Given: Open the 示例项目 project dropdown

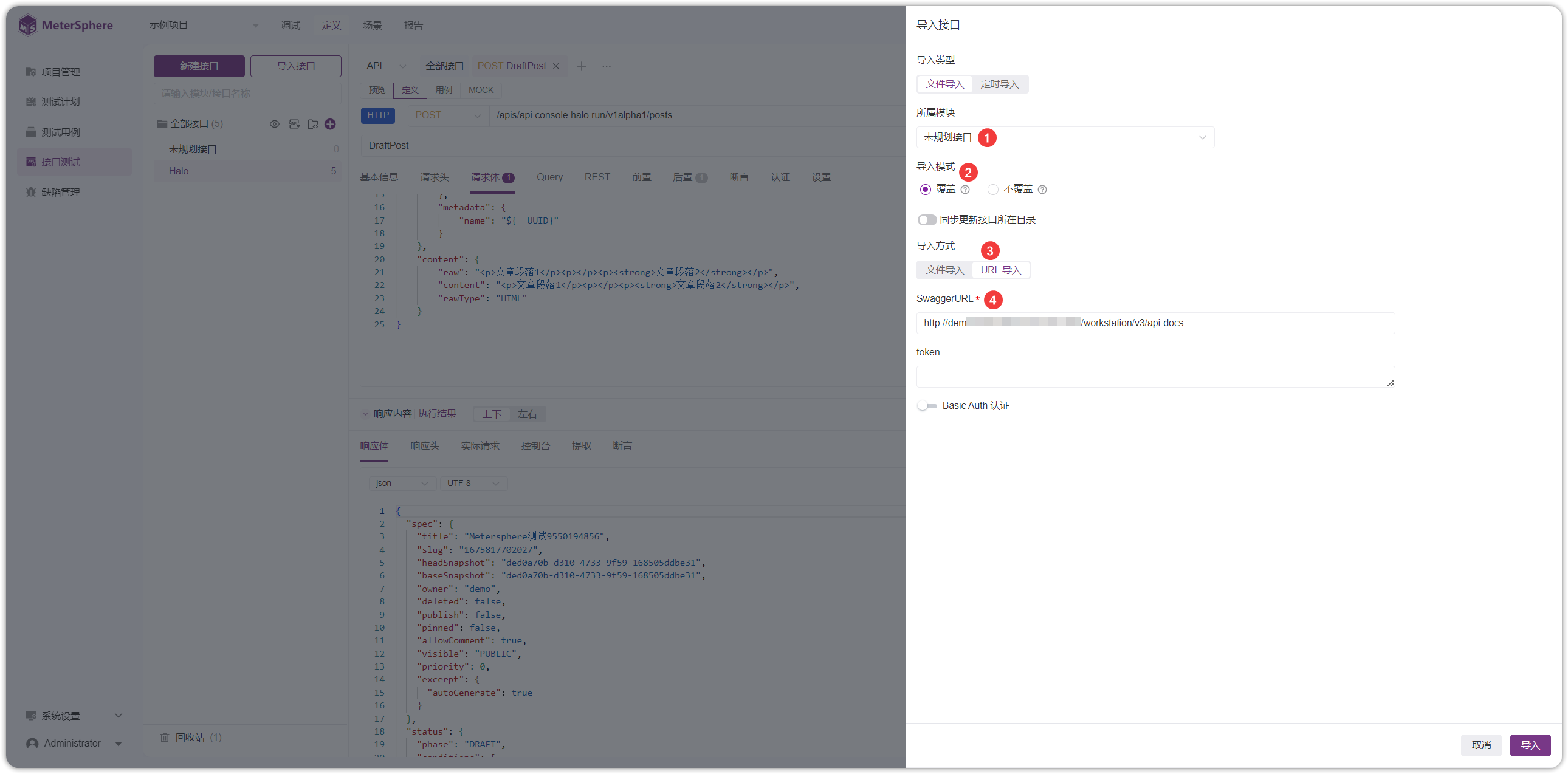Looking at the screenshot, I should click(x=204, y=25).
